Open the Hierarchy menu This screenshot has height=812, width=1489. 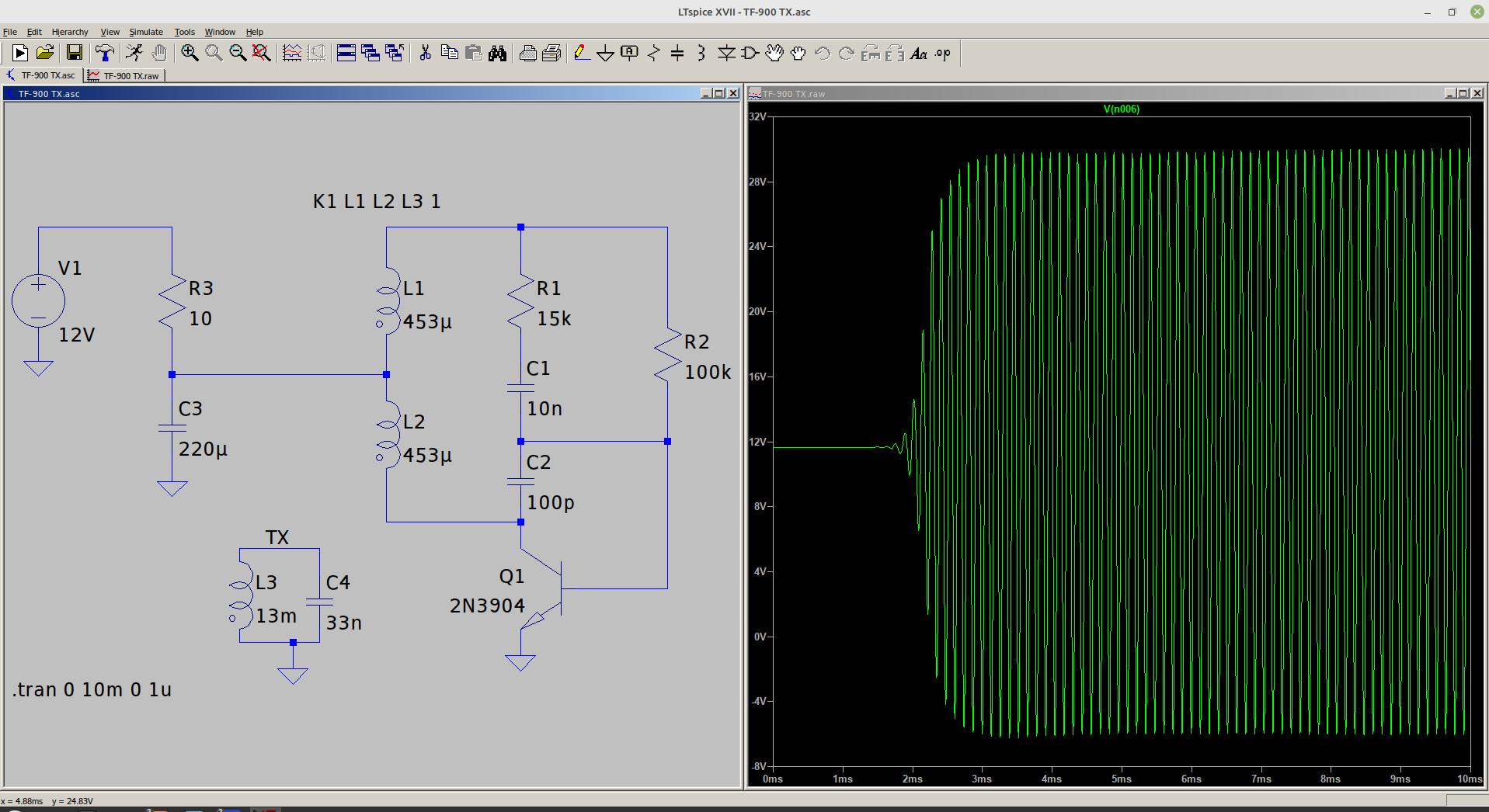click(x=70, y=32)
